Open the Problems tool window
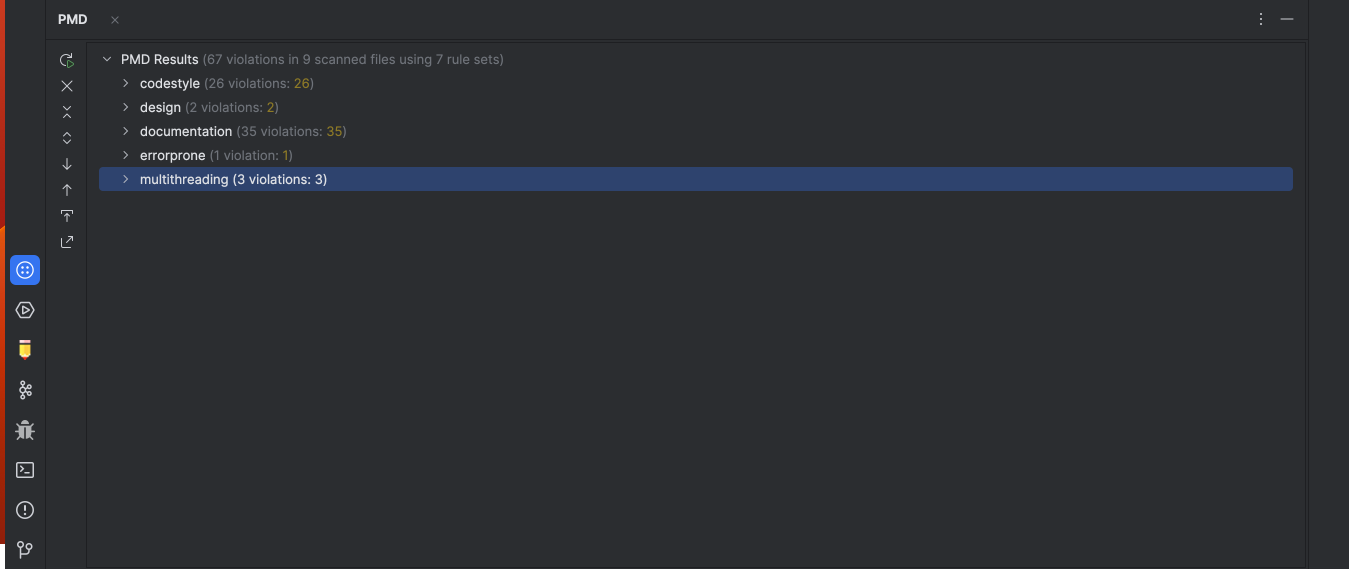1349x569 pixels. 25,510
